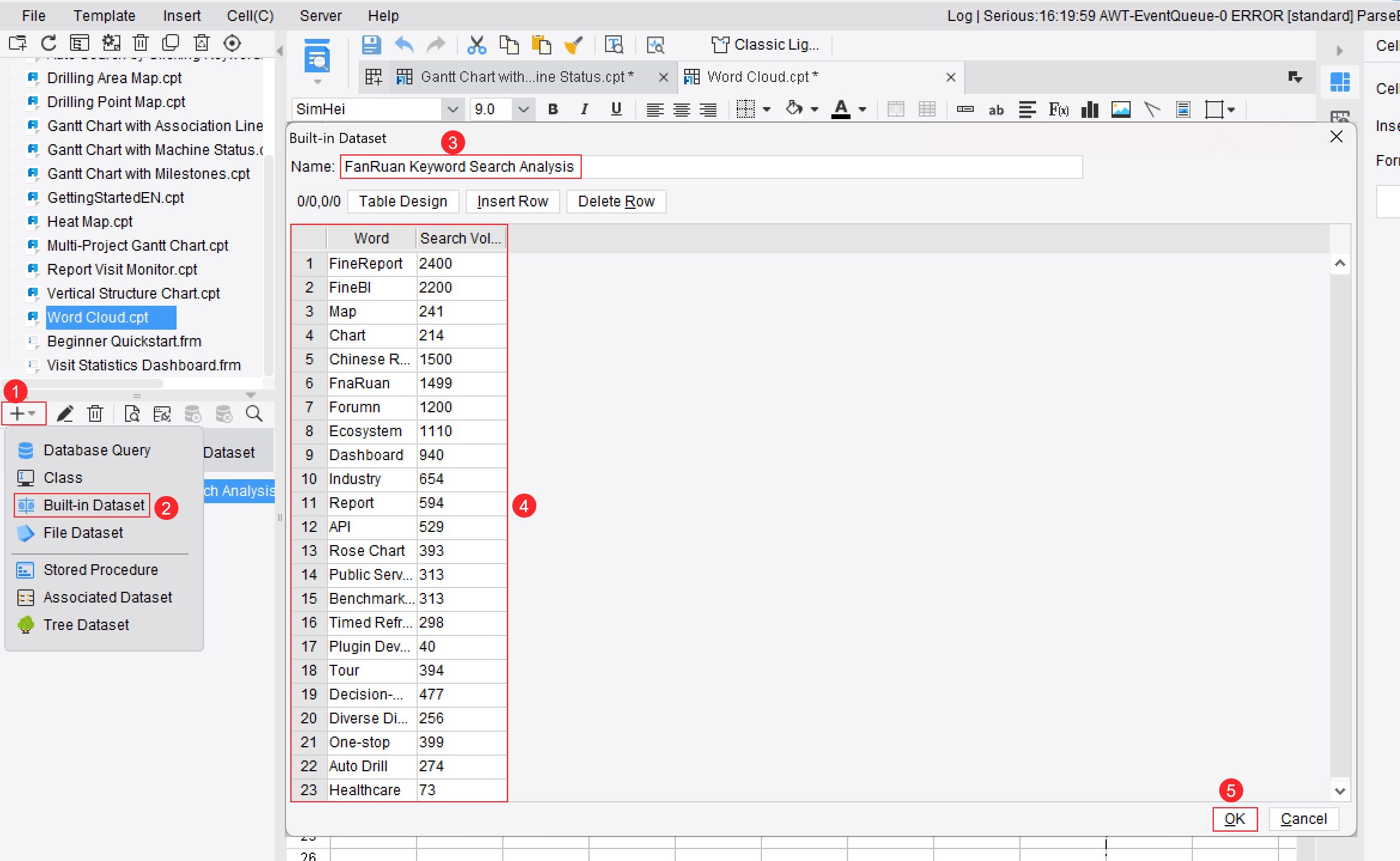
Task: Expand the font color dropdown arrow
Action: tap(863, 109)
